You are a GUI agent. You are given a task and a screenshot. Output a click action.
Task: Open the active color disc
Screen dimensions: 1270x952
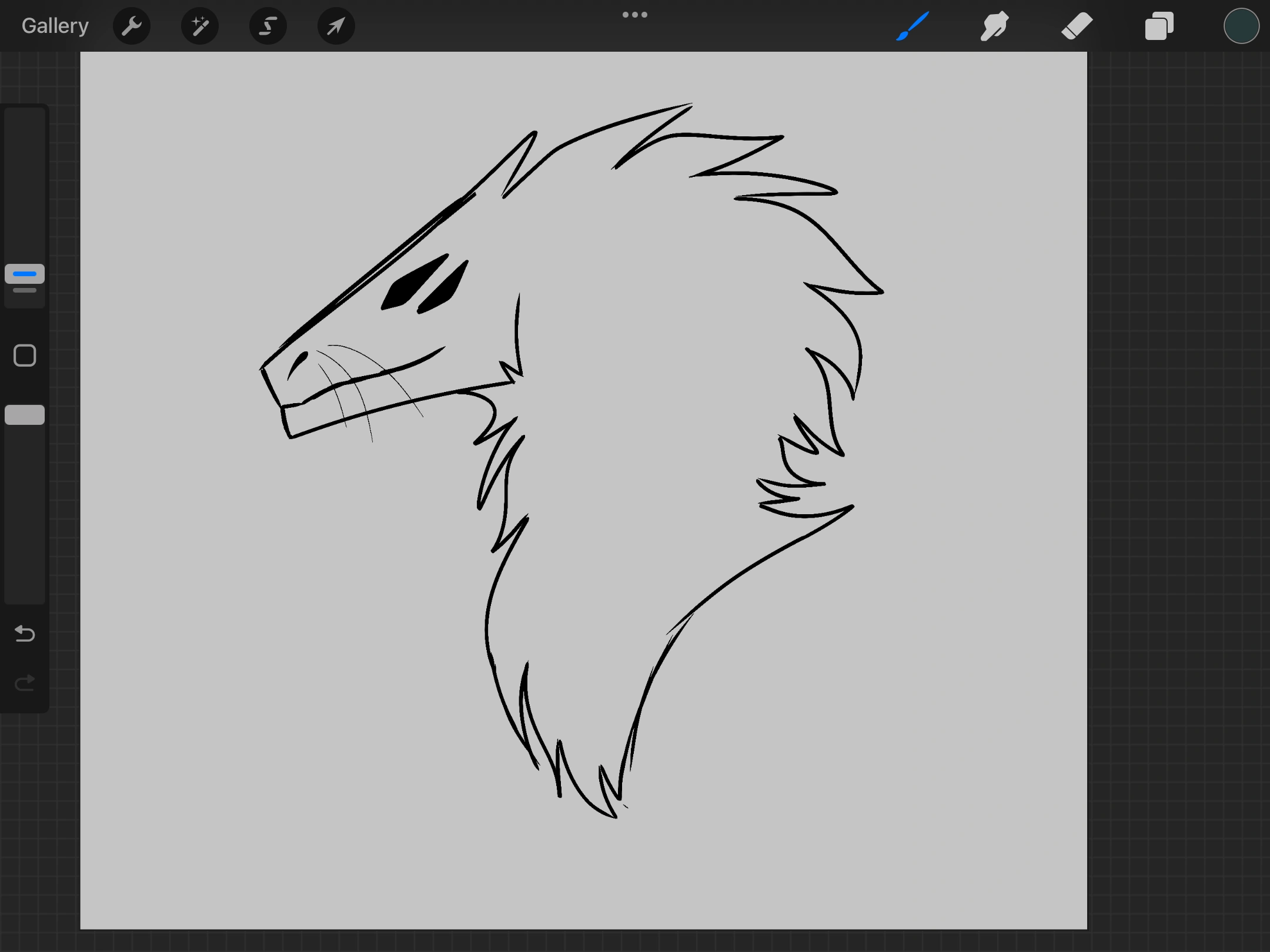pos(1241,26)
